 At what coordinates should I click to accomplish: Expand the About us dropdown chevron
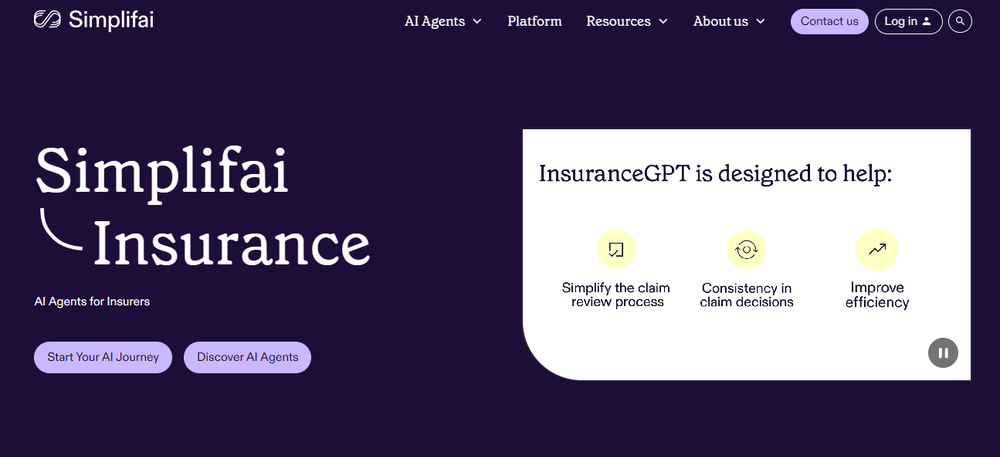coord(760,22)
